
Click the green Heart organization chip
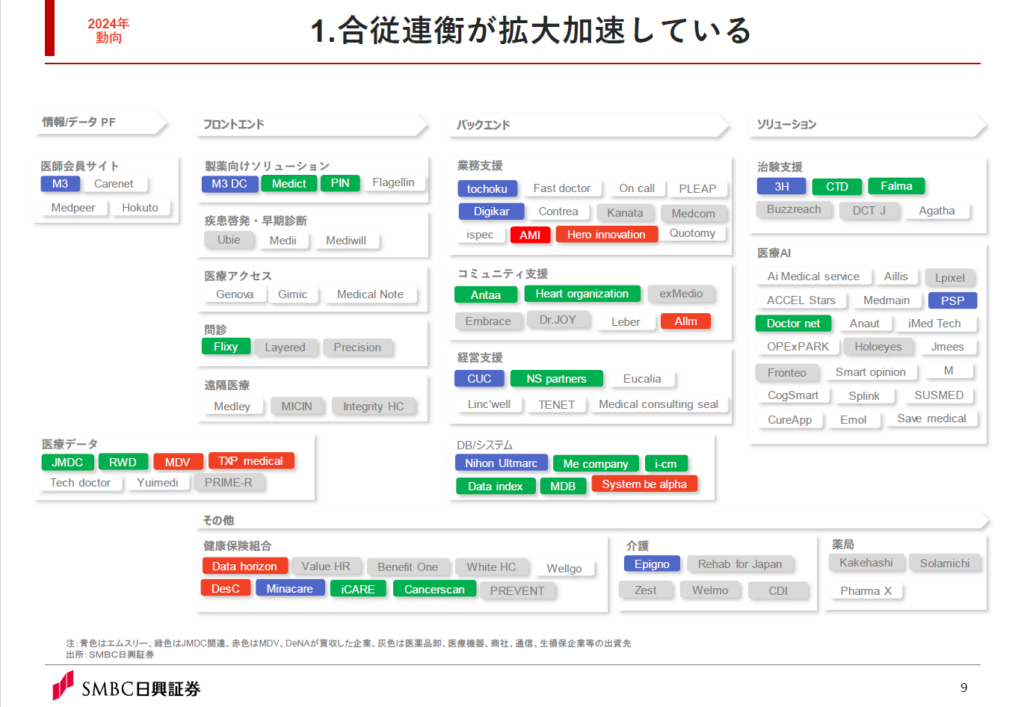tap(582, 294)
